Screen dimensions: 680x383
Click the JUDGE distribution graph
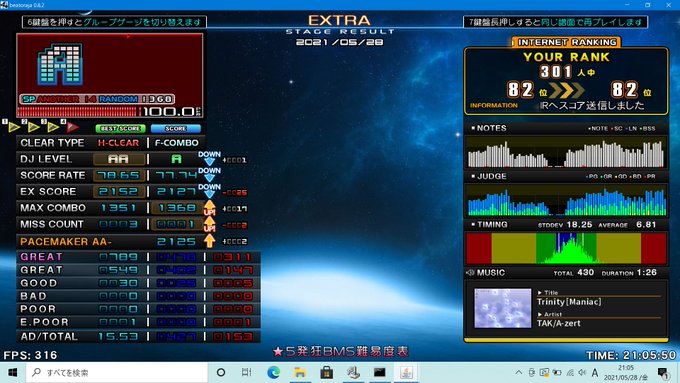[566, 200]
